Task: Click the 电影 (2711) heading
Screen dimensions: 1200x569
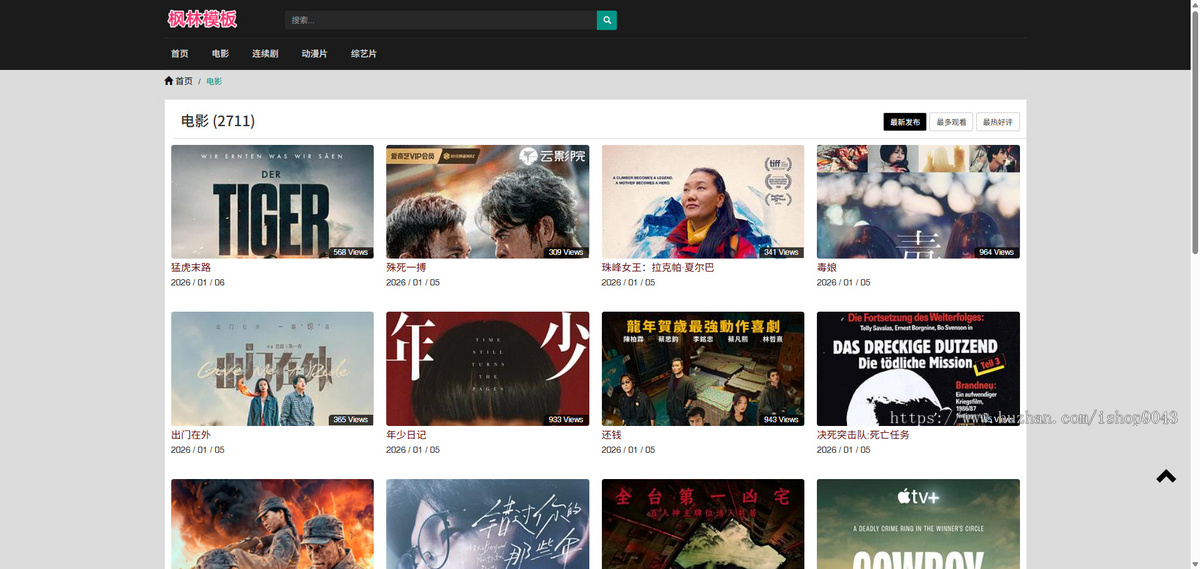Action: tap(218, 121)
